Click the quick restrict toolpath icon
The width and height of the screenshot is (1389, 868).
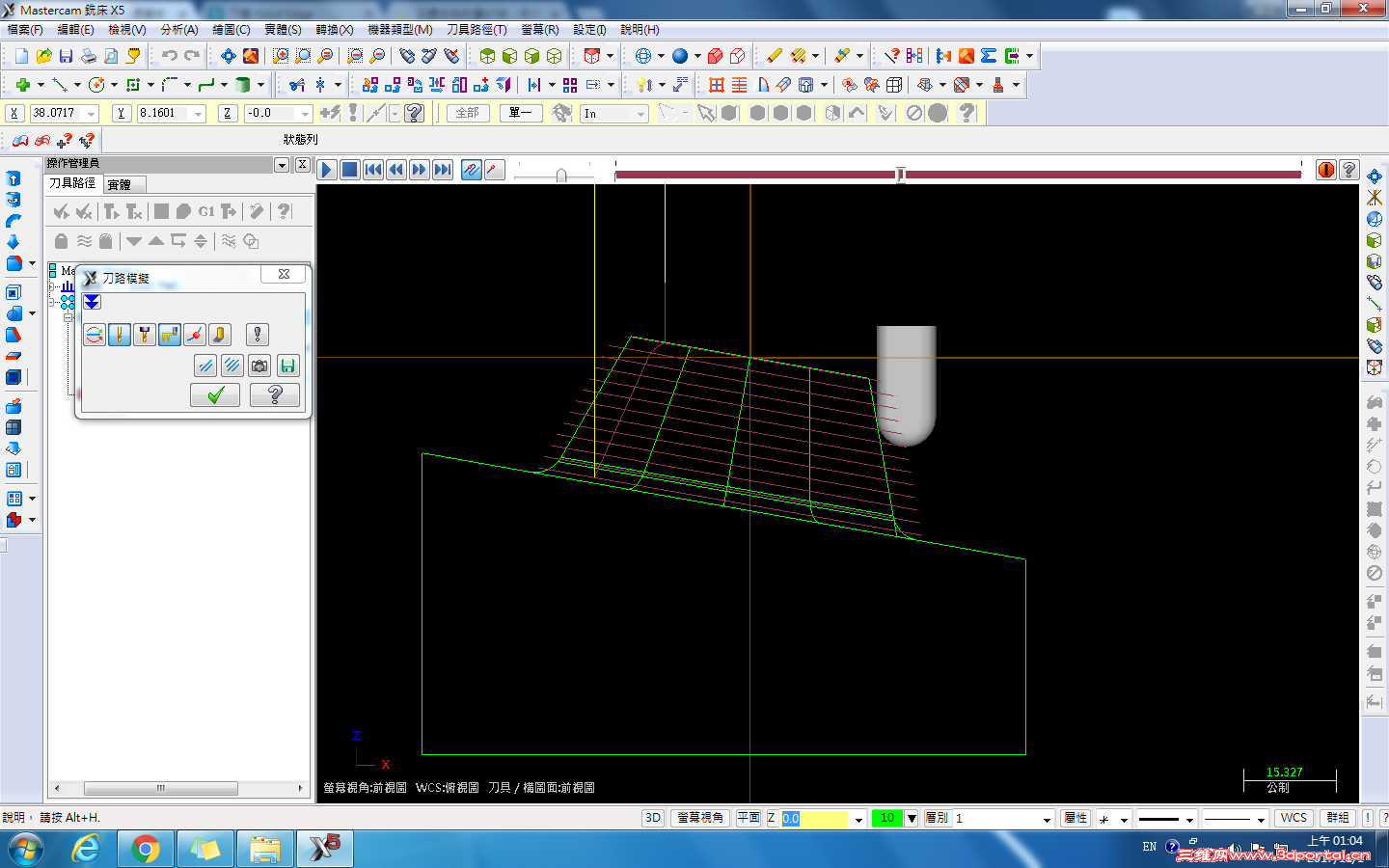[205, 366]
